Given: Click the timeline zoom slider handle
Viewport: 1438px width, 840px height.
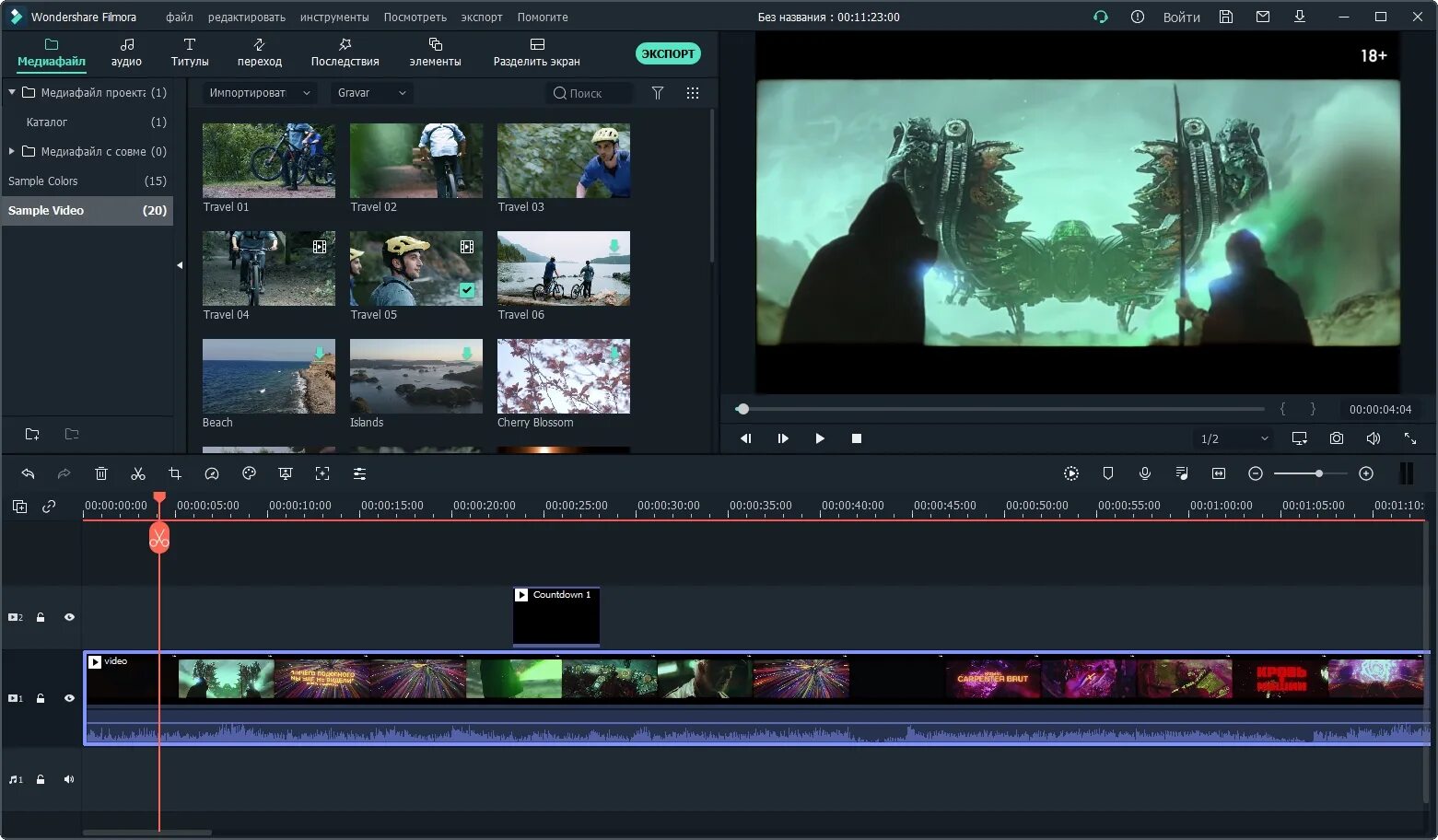Looking at the screenshot, I should (x=1319, y=473).
